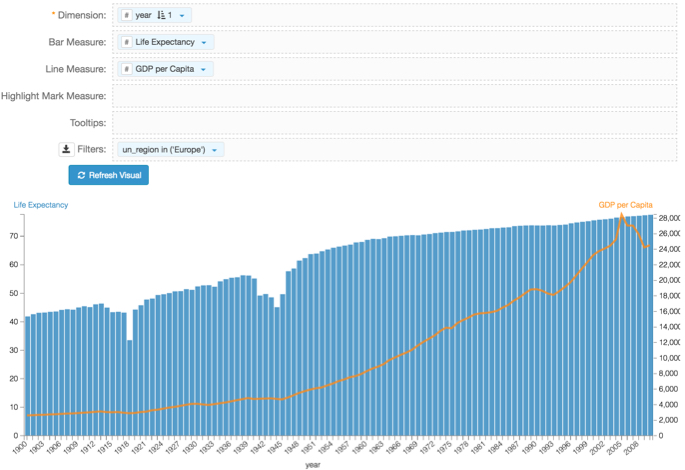685x470 pixels.
Task: Click the sort order icon on year field
Action: point(162,16)
